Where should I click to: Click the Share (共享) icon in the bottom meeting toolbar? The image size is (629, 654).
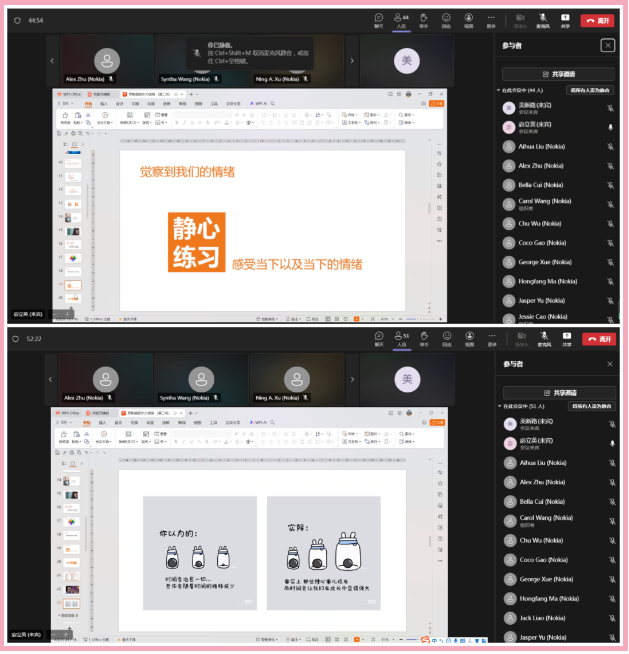click(x=566, y=338)
